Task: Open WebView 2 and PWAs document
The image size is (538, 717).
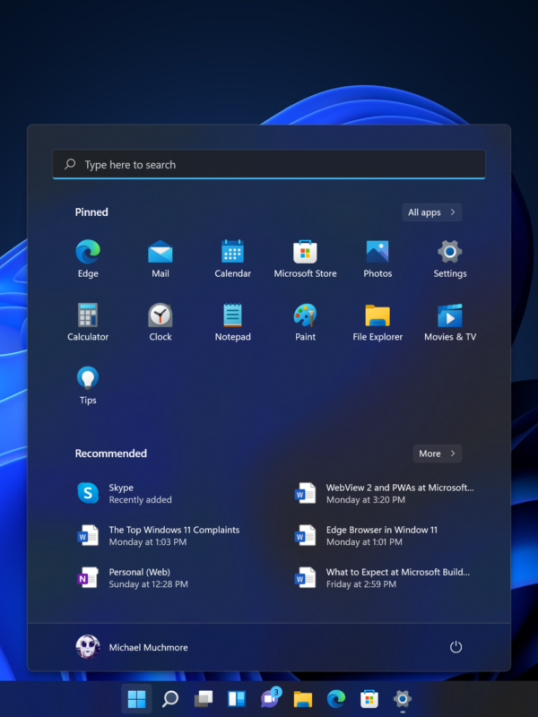Action: 384,493
